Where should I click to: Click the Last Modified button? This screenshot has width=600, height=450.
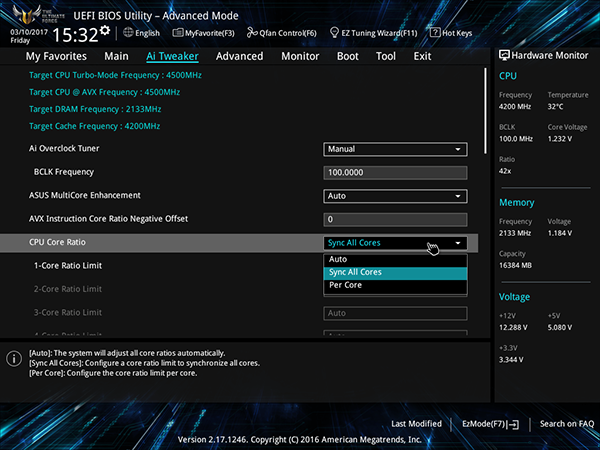click(x=416, y=424)
